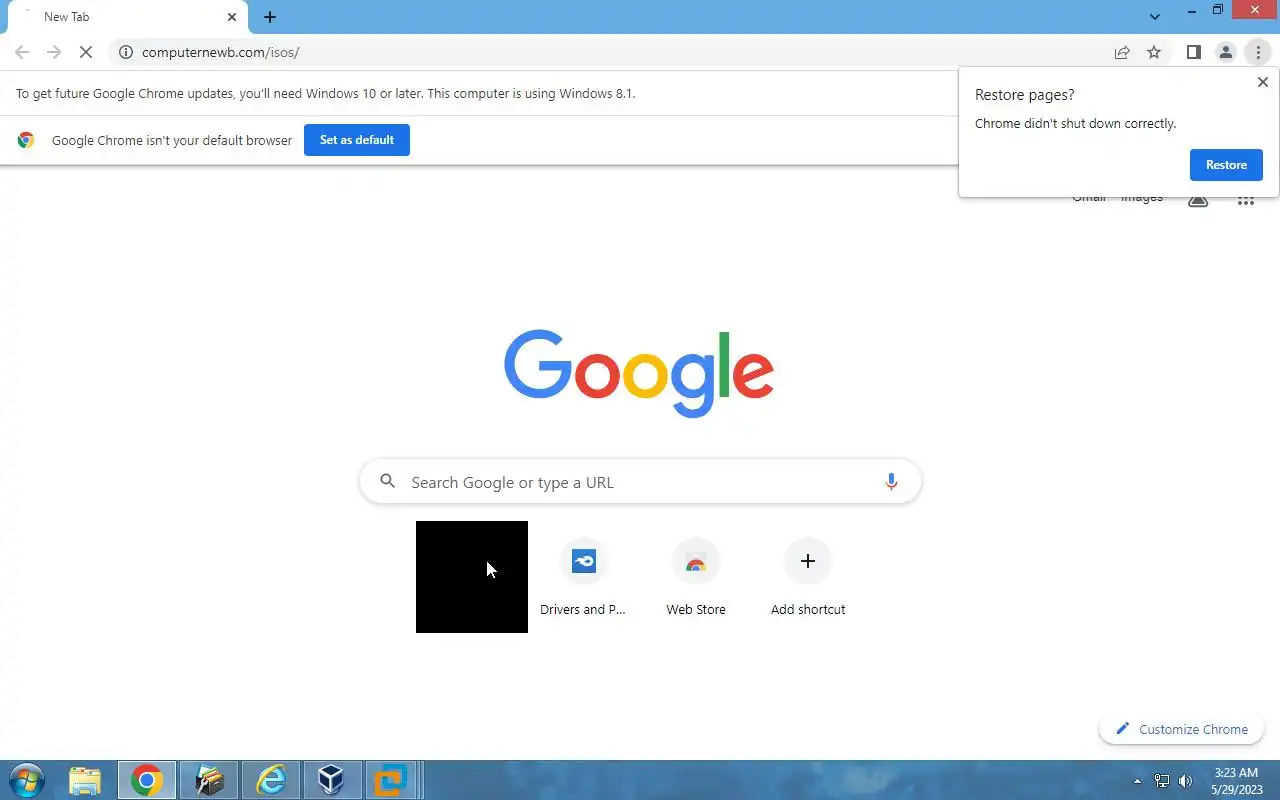Dismiss the Restore pages popup
The image size is (1280, 800).
(x=1262, y=82)
